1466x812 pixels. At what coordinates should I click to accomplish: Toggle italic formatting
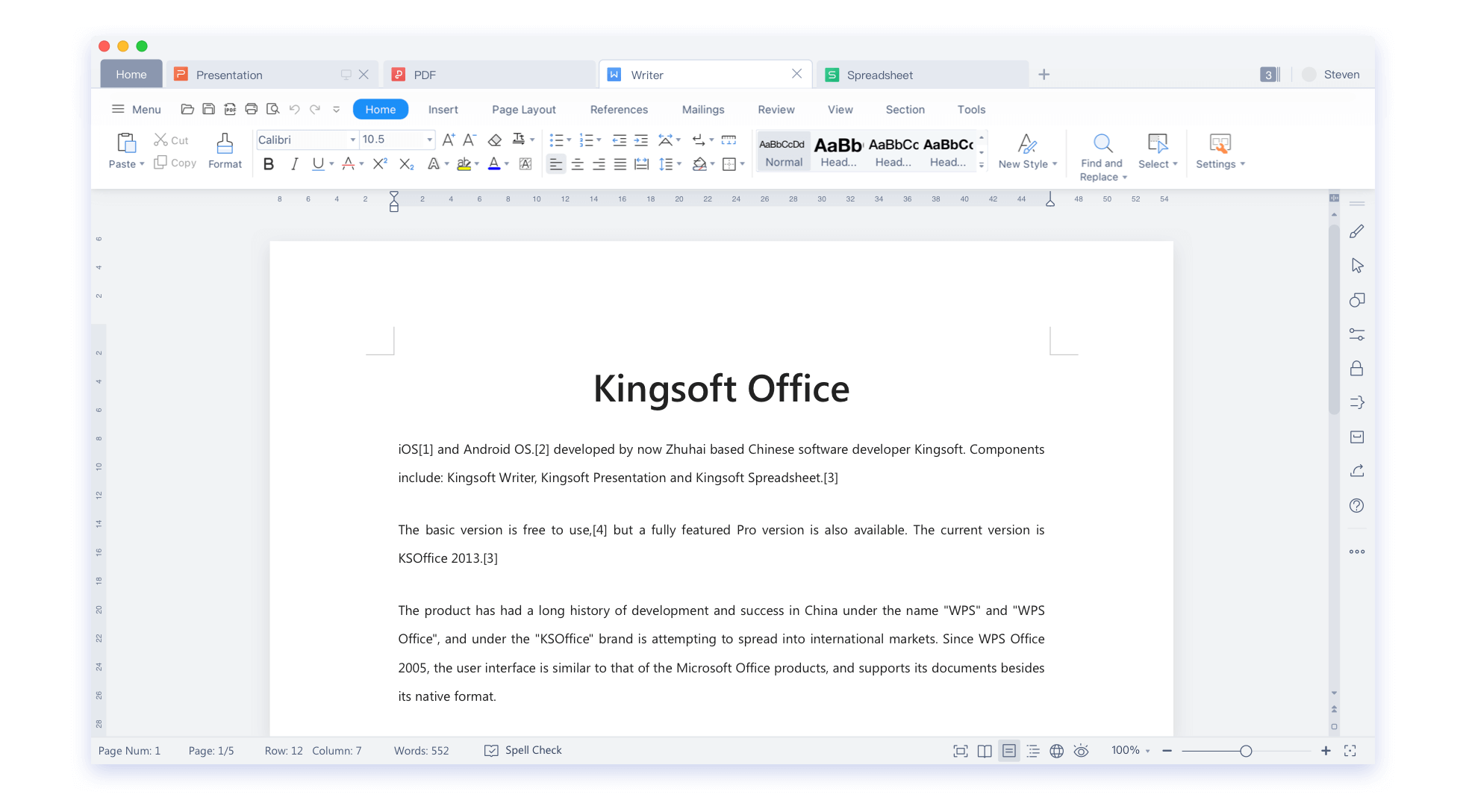pos(294,164)
